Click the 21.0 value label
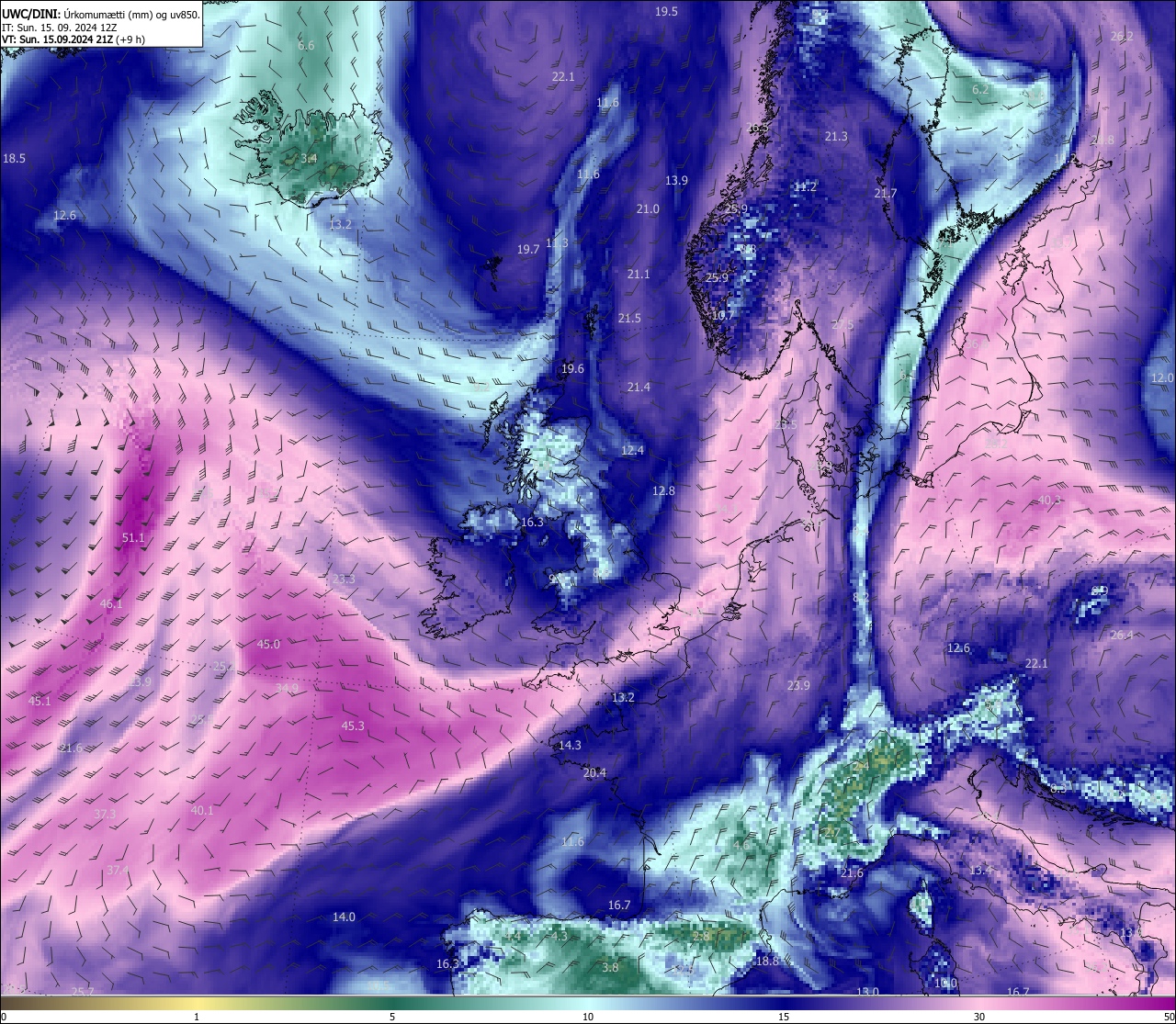The image size is (1176, 1024). (x=648, y=208)
